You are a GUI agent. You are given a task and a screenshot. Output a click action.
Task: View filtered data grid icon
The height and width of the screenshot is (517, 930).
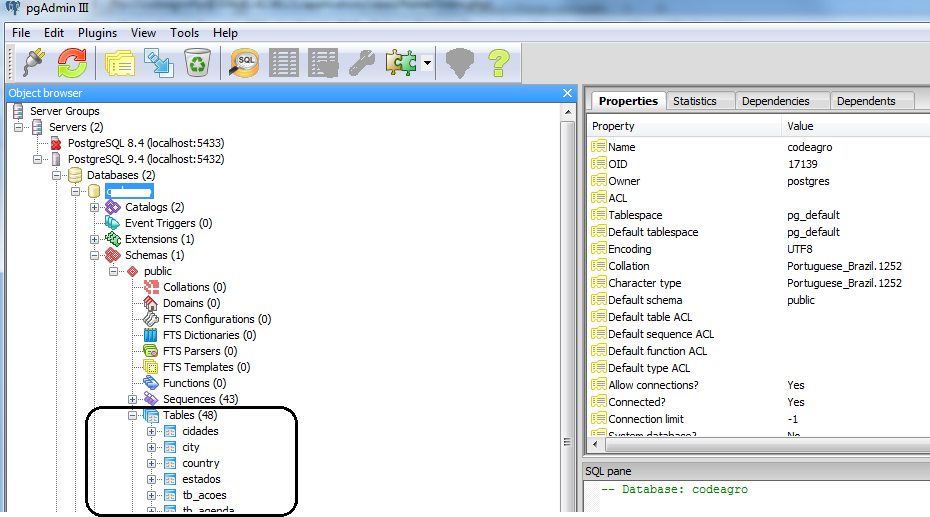(x=323, y=63)
